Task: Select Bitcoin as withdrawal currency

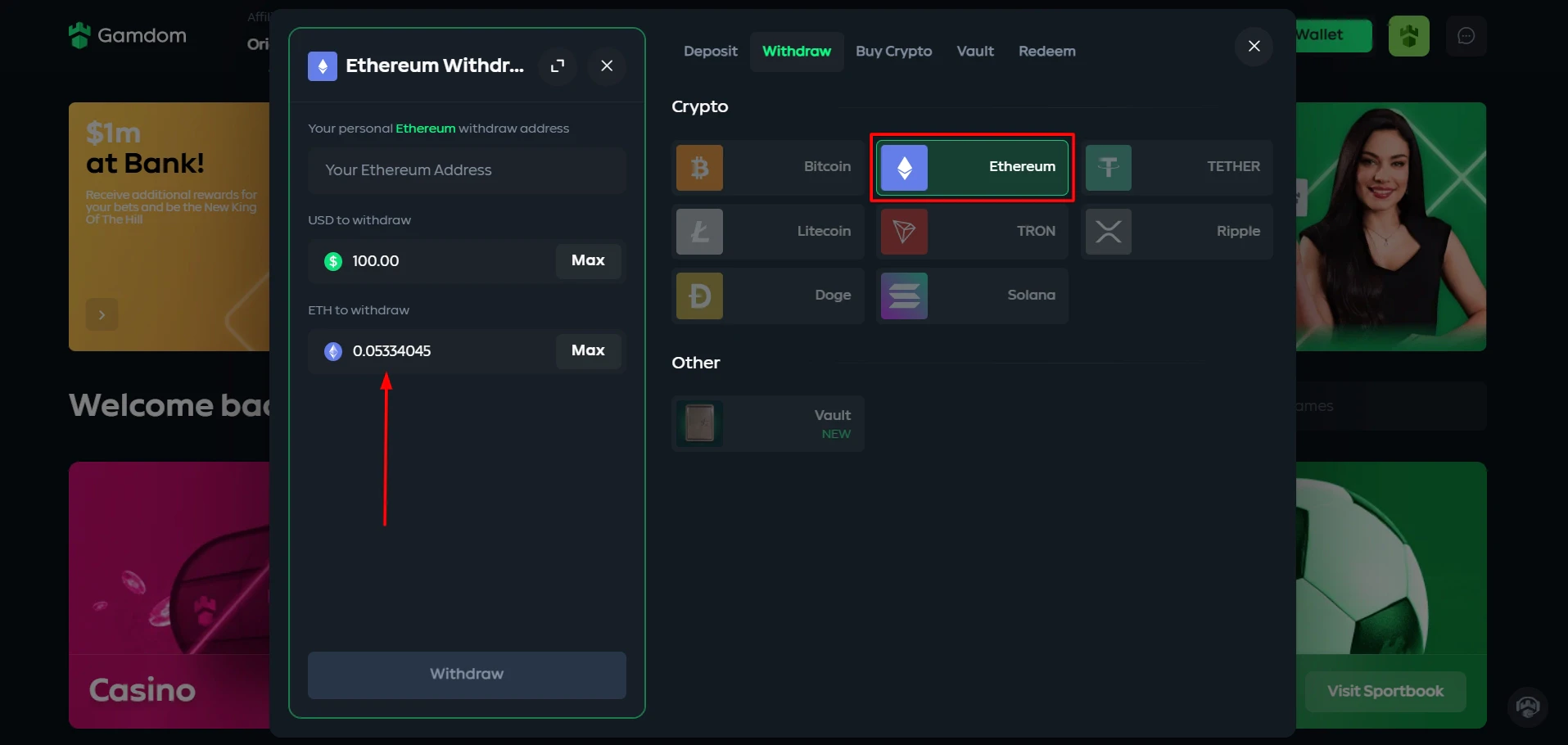Action: [x=767, y=167]
